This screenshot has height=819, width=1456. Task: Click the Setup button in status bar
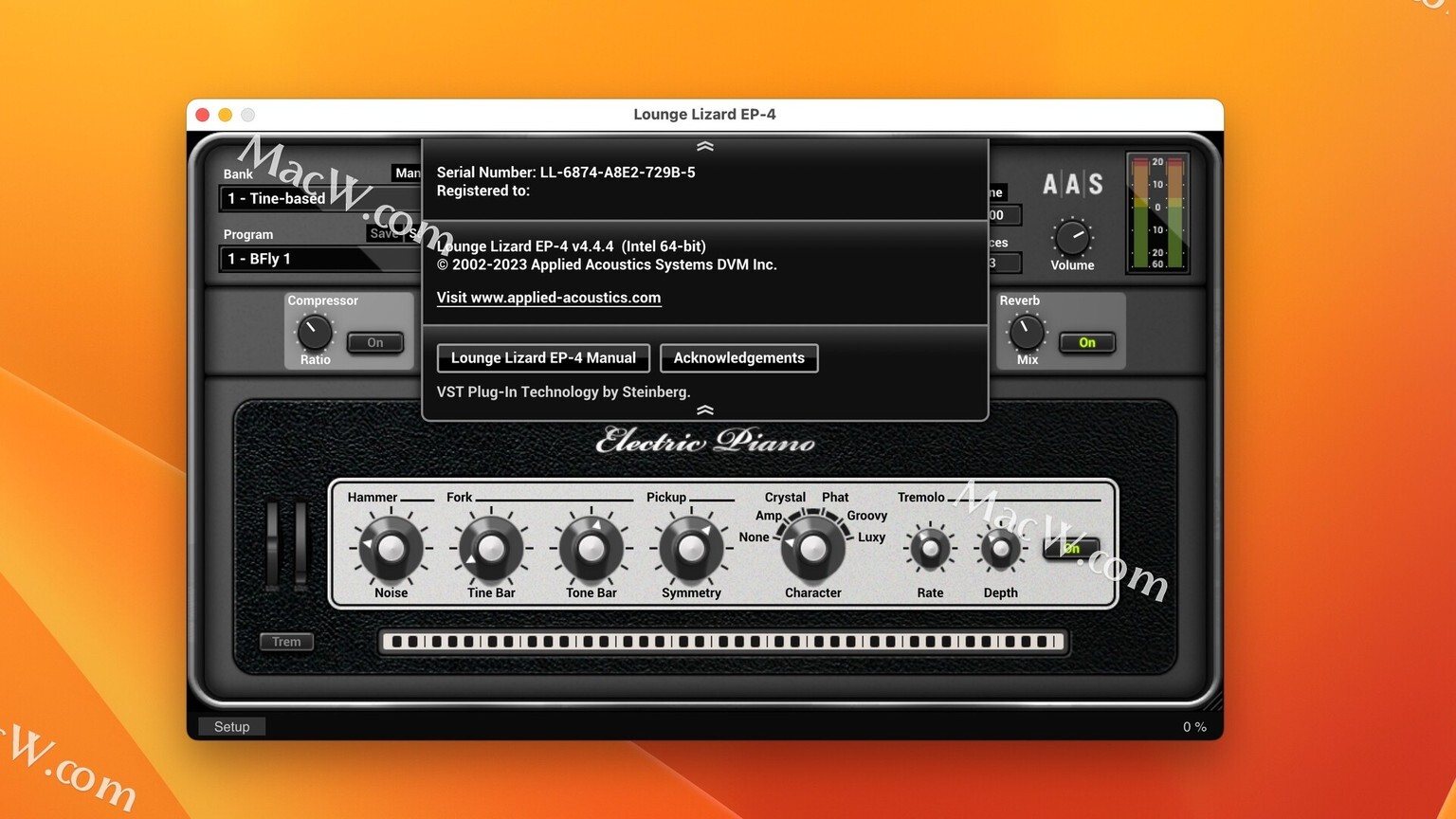coord(231,726)
